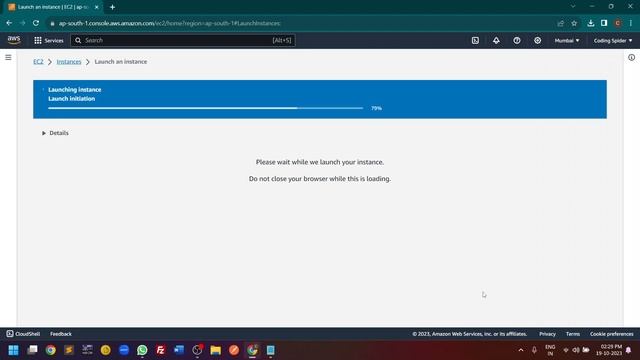The image size is (640, 360).
Task: Close the Launch an instance tab
Action: tap(97, 7)
